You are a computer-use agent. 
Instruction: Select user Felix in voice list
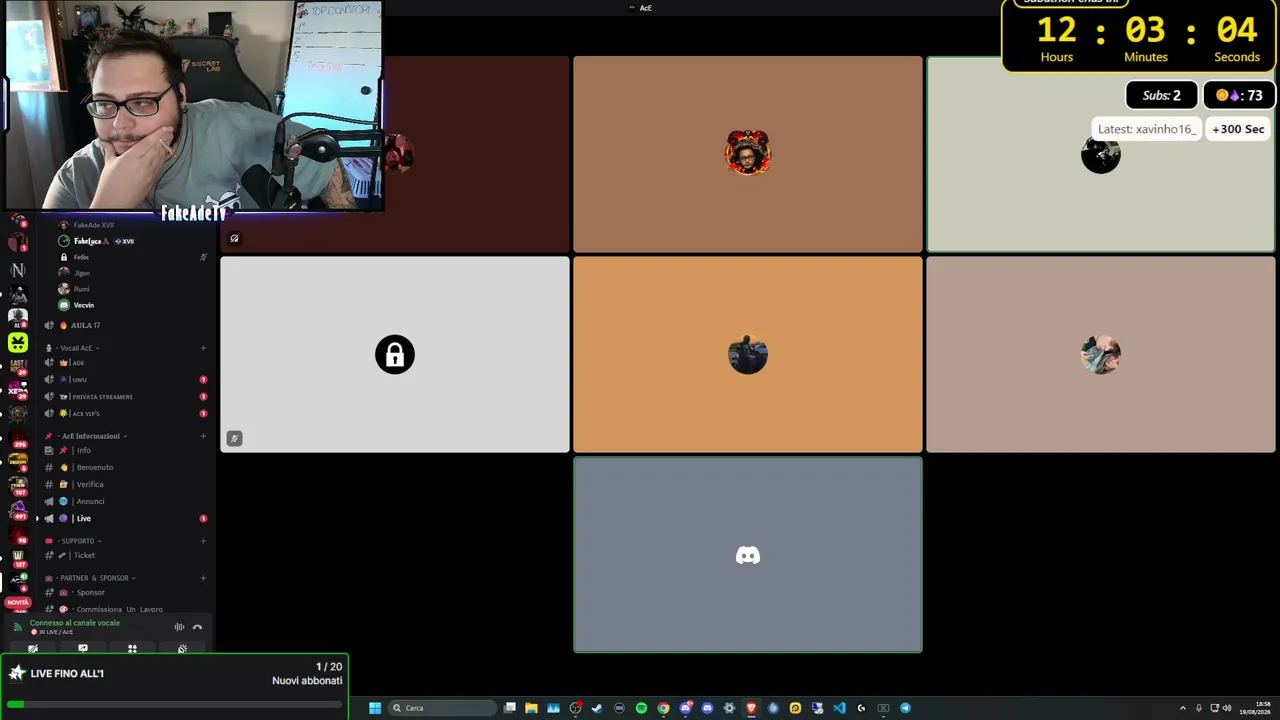(x=80, y=257)
